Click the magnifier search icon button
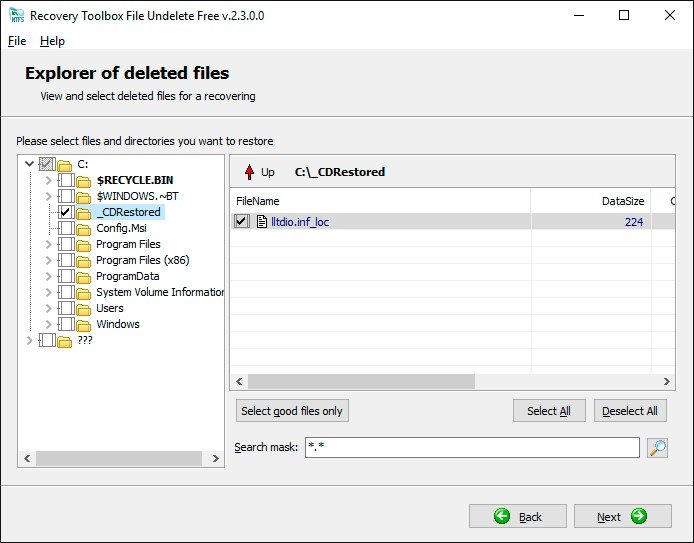This screenshot has width=694, height=543. pyautogui.click(x=657, y=447)
